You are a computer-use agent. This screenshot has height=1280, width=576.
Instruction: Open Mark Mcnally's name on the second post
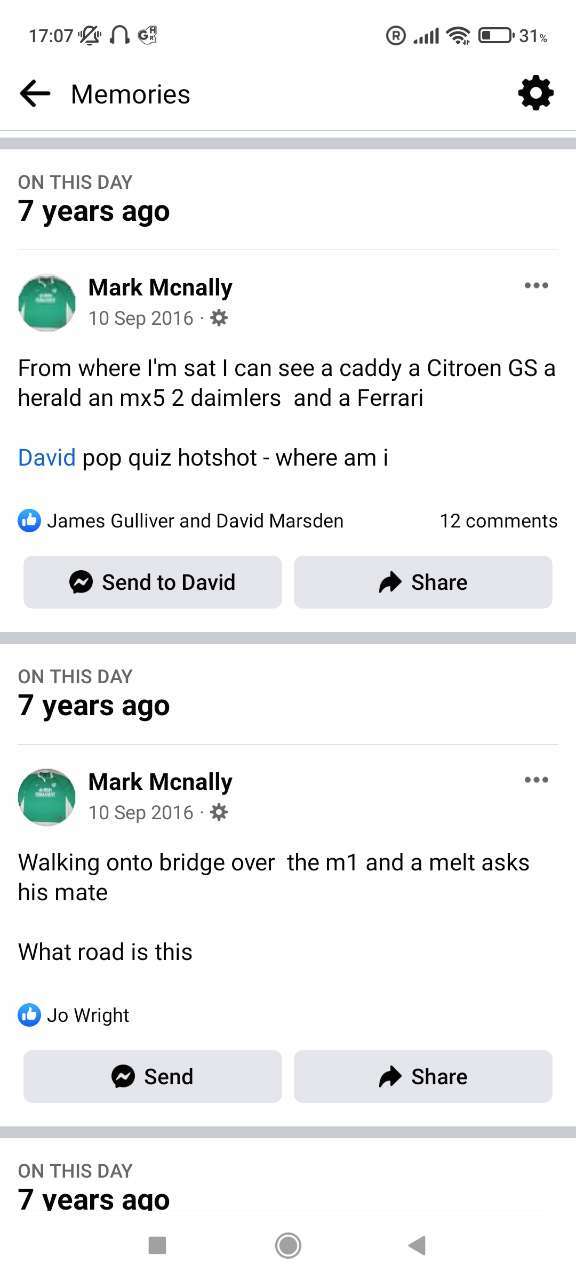point(160,782)
